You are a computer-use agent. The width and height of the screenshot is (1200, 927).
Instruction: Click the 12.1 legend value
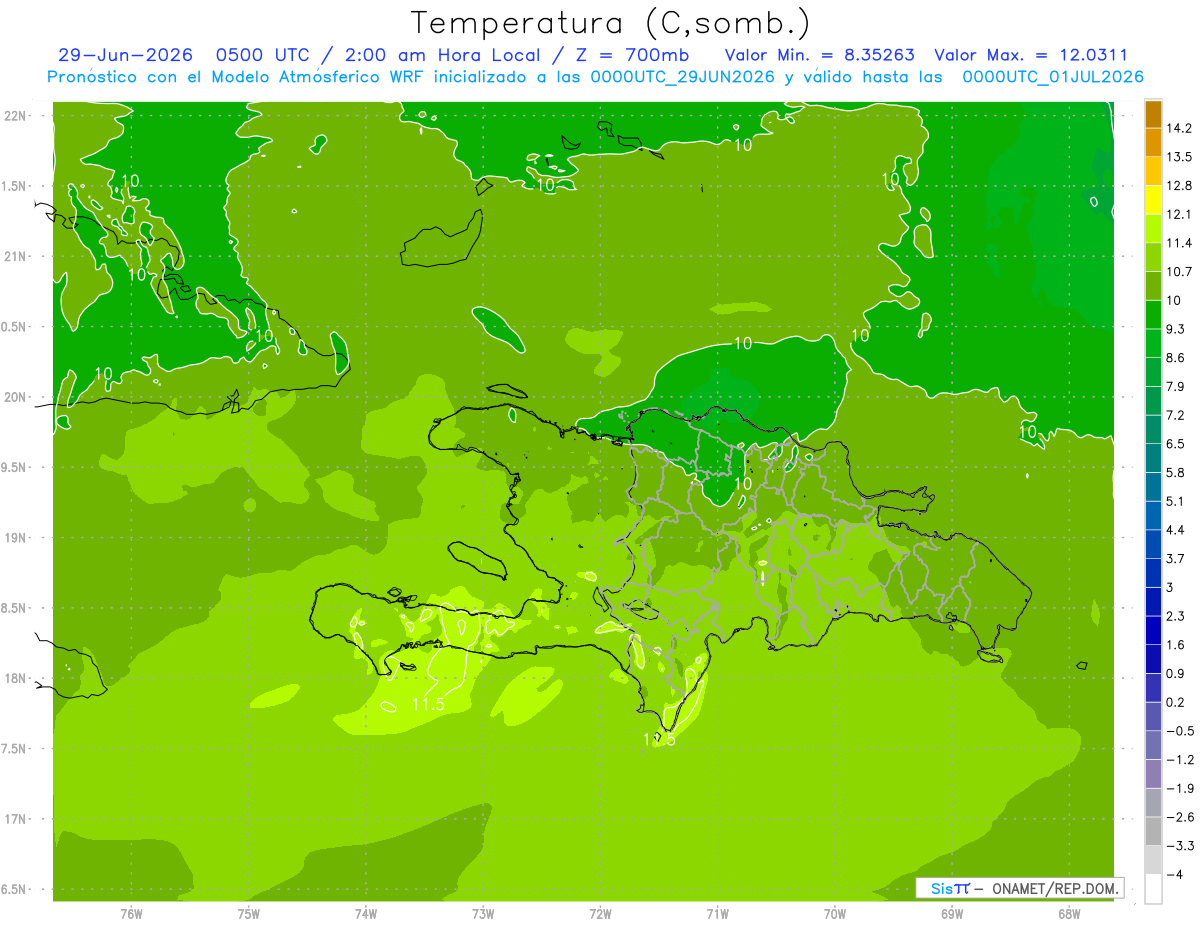click(x=1179, y=215)
